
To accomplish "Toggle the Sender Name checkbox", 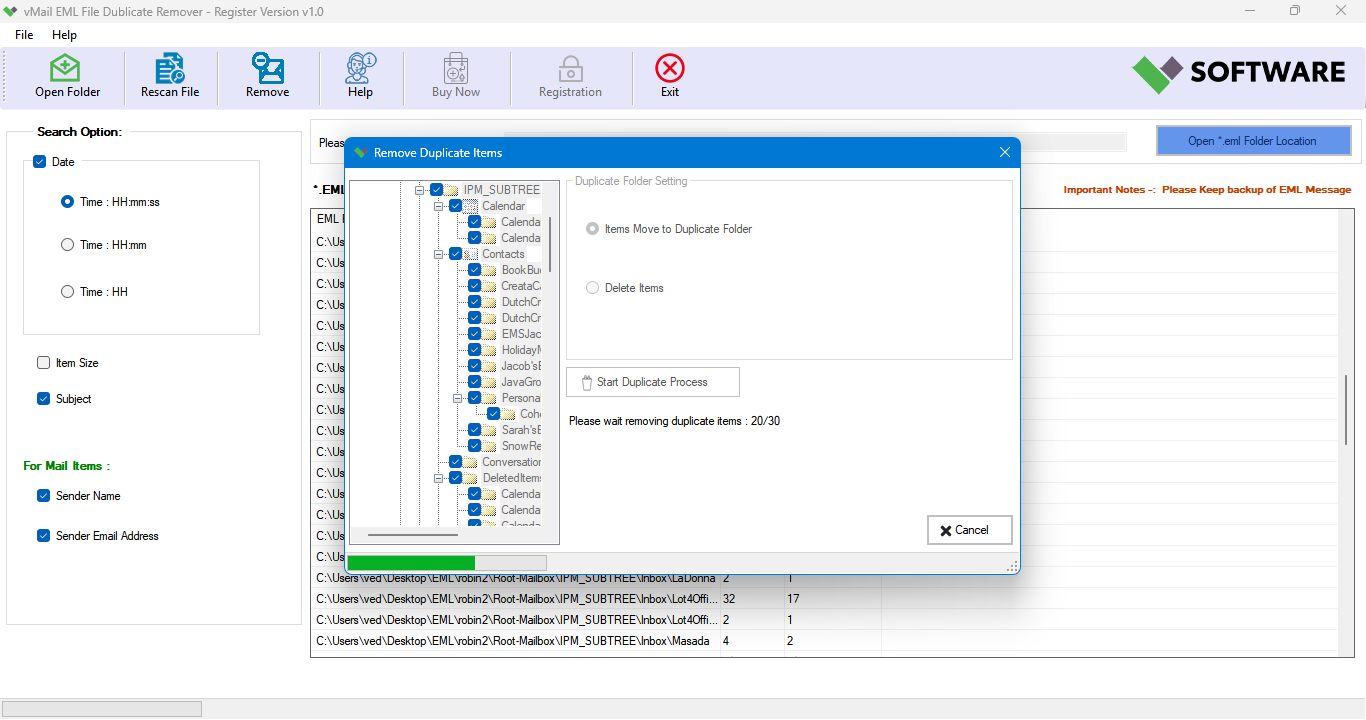I will tap(43, 496).
